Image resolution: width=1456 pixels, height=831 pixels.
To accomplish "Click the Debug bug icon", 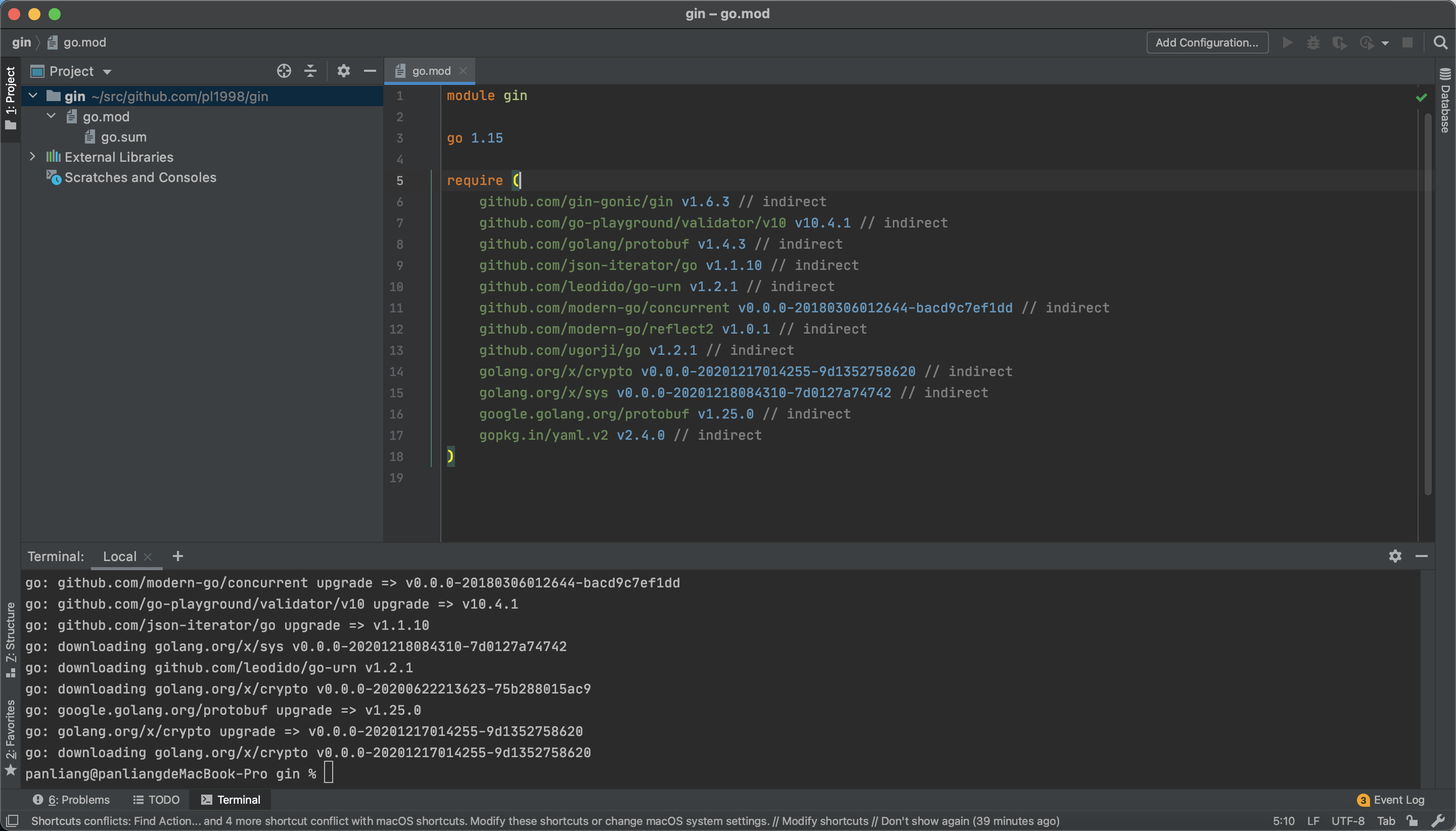I will [1313, 43].
